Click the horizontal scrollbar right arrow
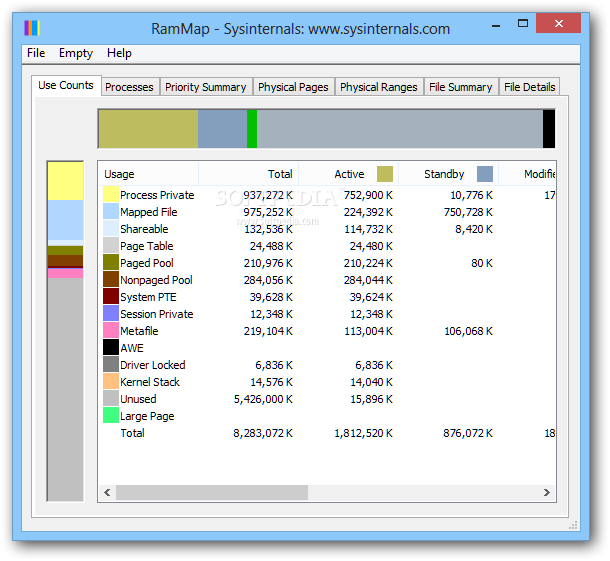The width and height of the screenshot is (610, 561). 547,493
